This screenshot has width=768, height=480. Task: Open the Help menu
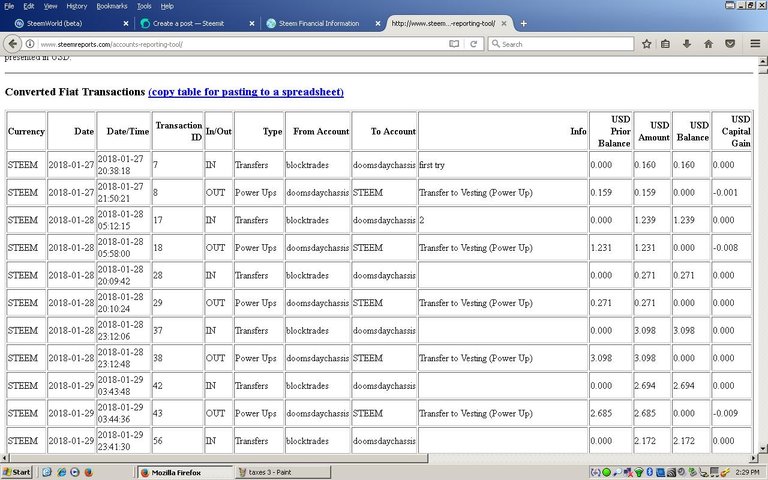(x=167, y=6)
